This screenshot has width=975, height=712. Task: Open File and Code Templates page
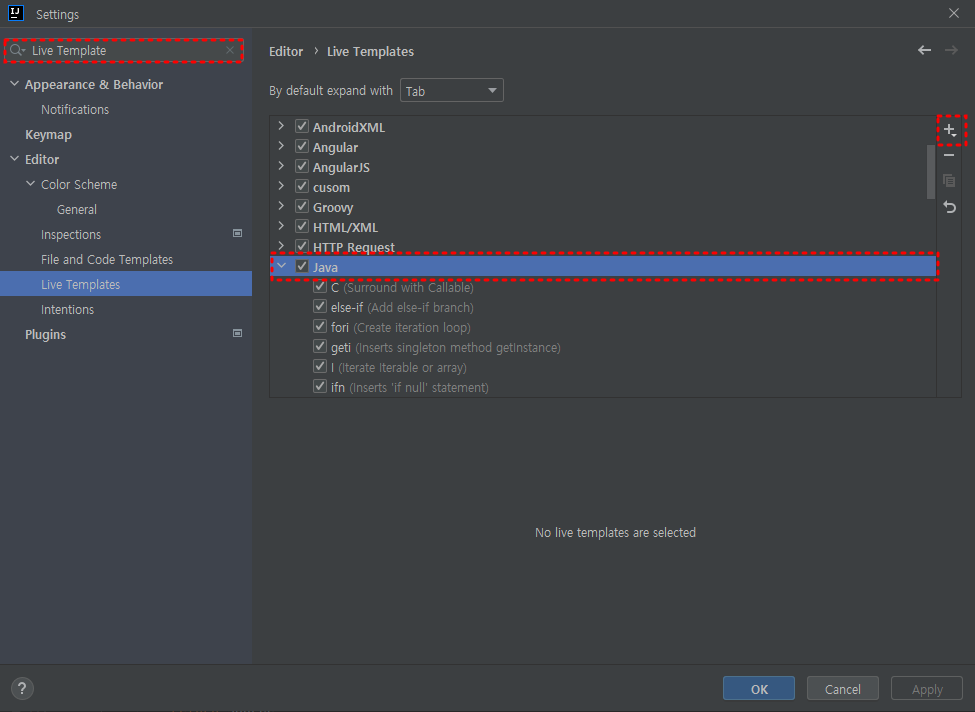[107, 259]
